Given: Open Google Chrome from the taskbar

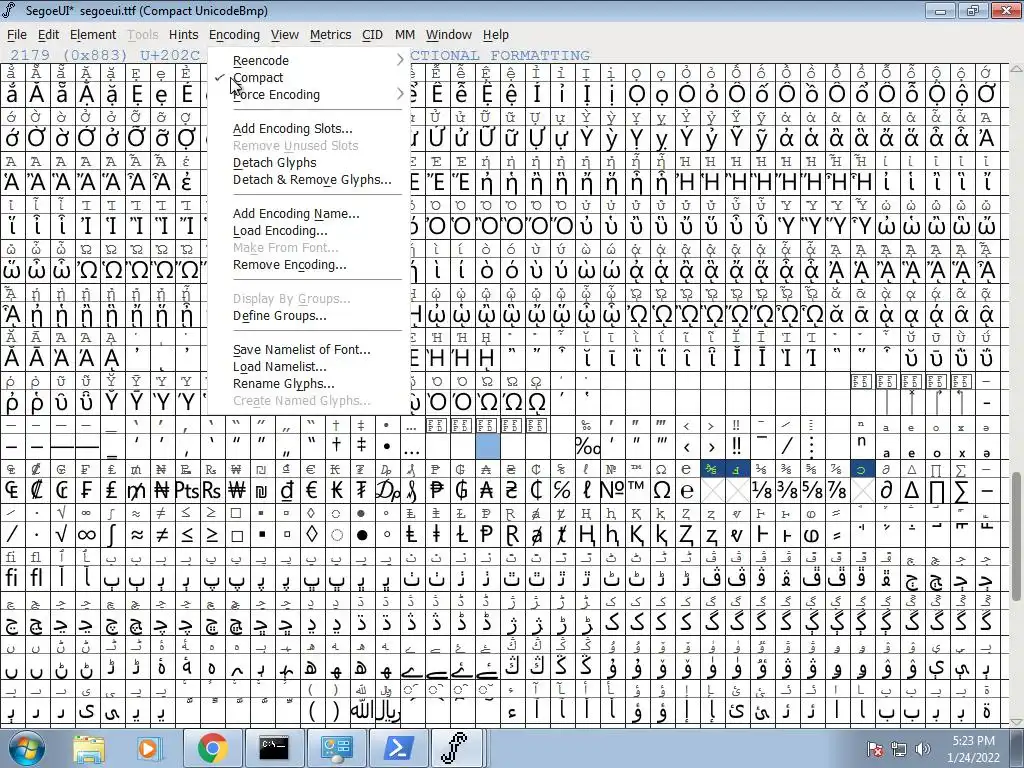Looking at the screenshot, I should (212, 748).
